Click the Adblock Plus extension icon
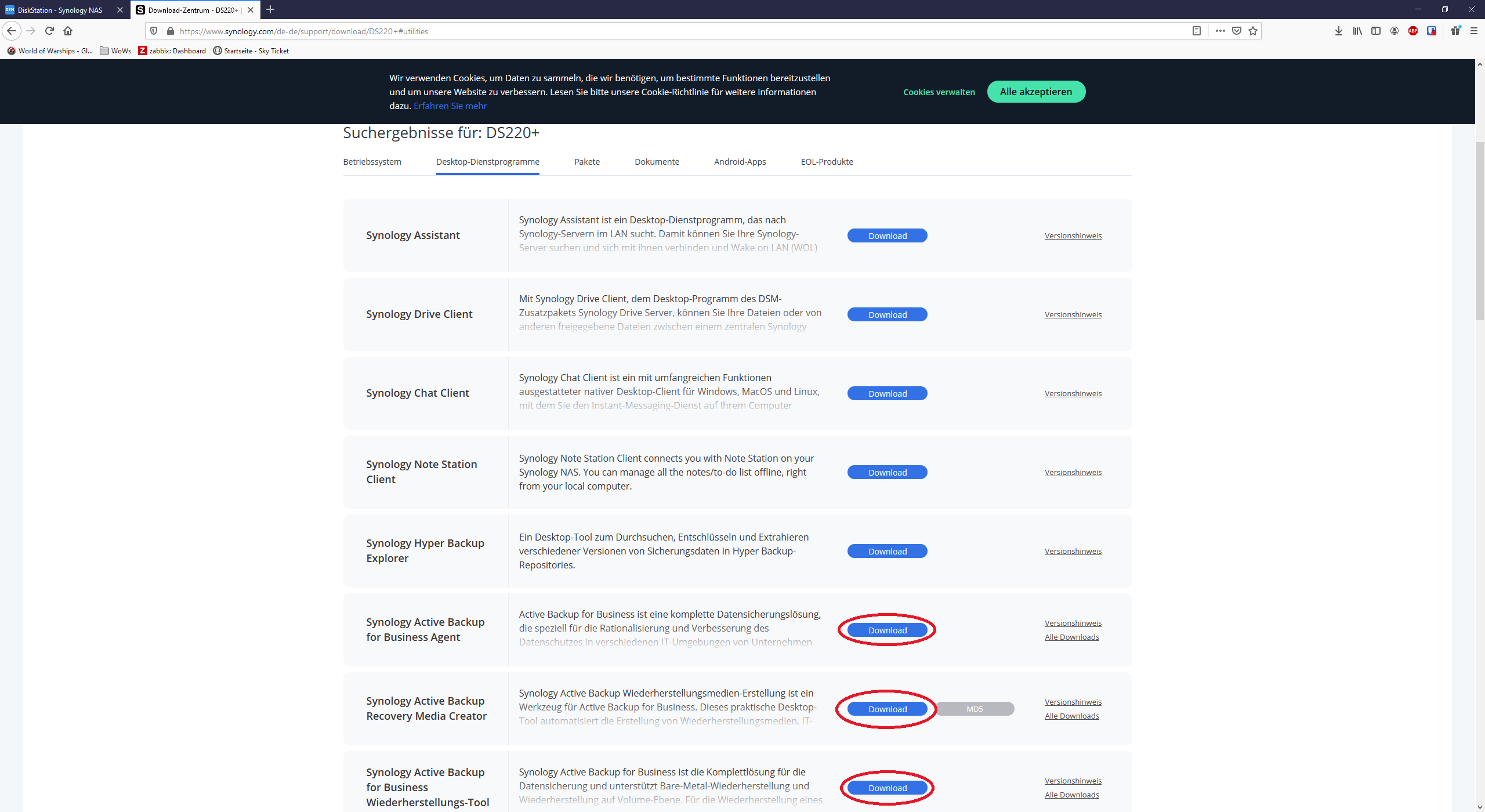 [x=1413, y=31]
